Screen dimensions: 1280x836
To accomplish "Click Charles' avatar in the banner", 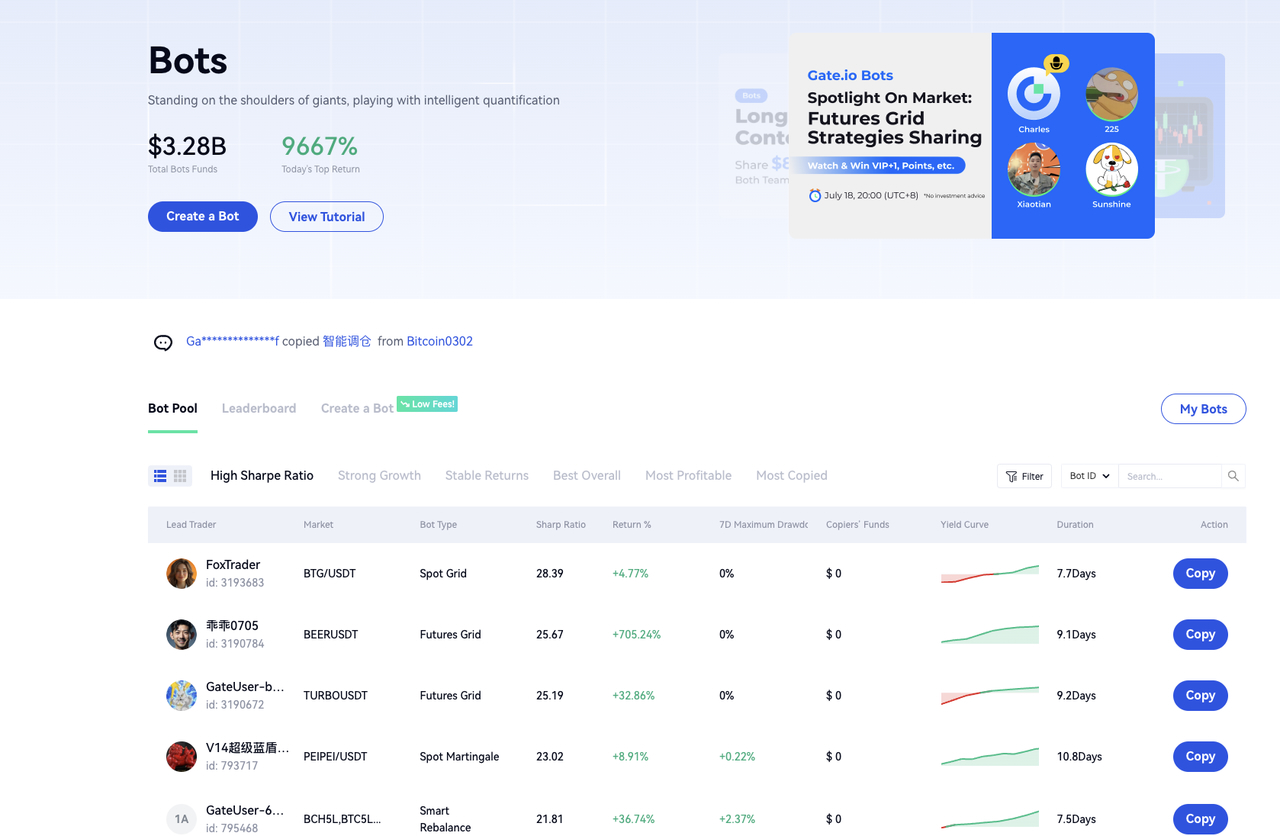I will coord(1033,94).
